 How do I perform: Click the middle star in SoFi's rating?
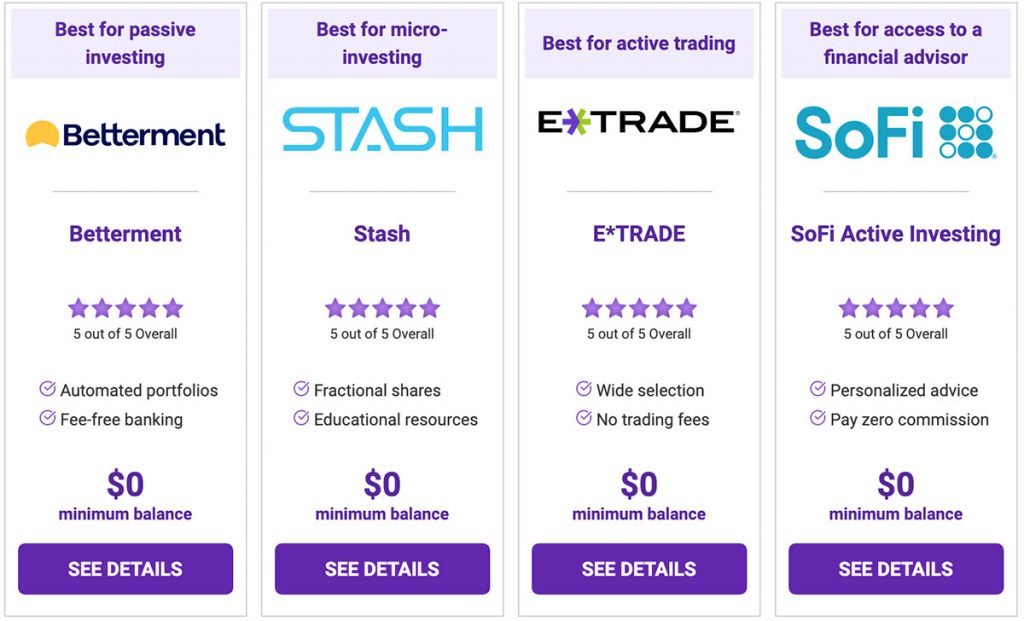click(x=895, y=308)
